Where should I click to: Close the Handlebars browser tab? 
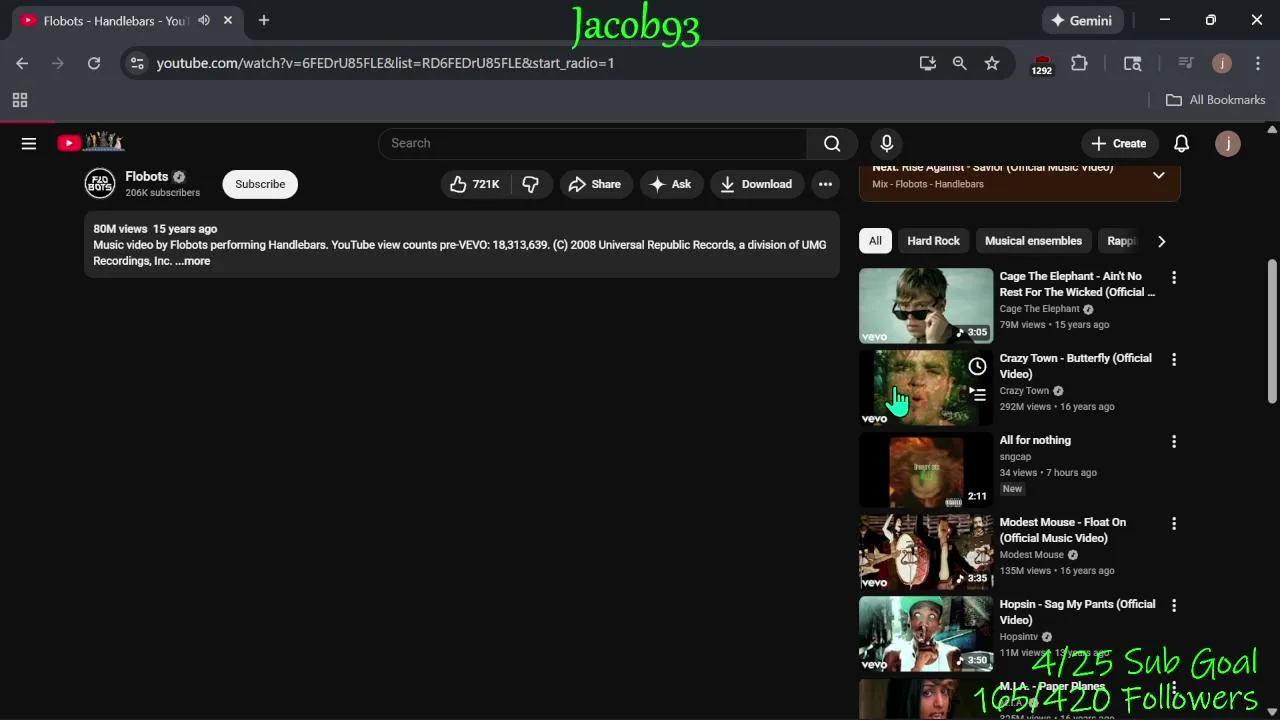click(228, 20)
